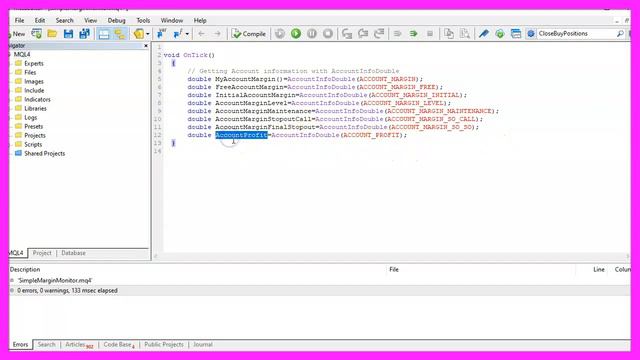Open the dropdown arrow beside yellow storage icon
This screenshot has width=640, height=360.
147,34
